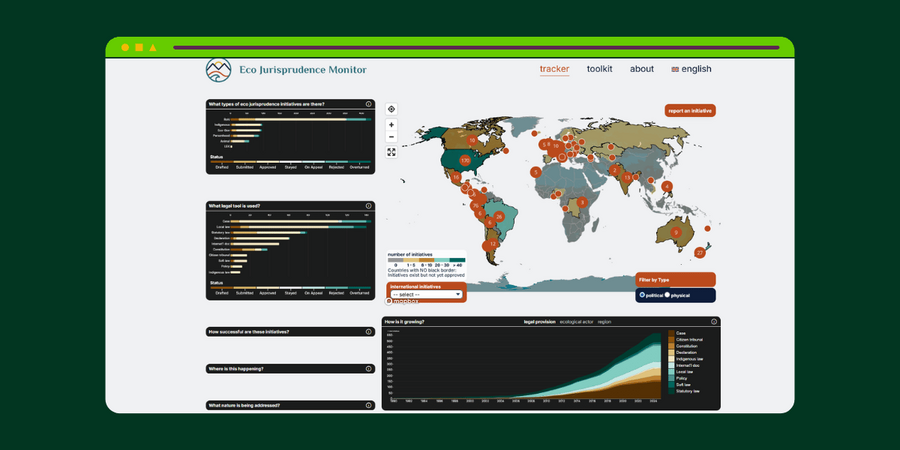This screenshot has height=450, width=900.
Task: Click the 170 cluster marker over United States
Action: pyautogui.click(x=465, y=160)
